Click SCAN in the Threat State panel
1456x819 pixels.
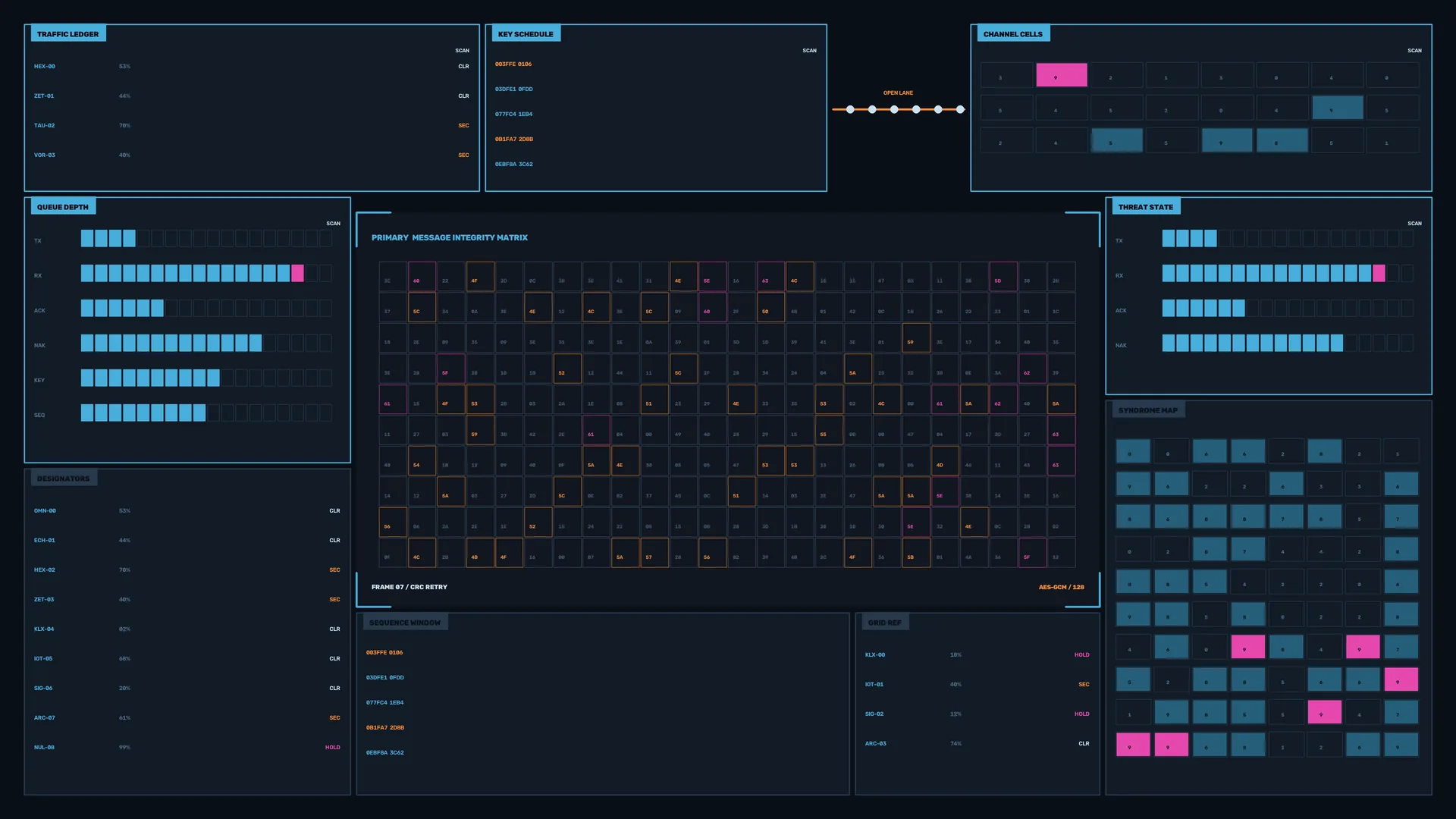tap(1414, 224)
